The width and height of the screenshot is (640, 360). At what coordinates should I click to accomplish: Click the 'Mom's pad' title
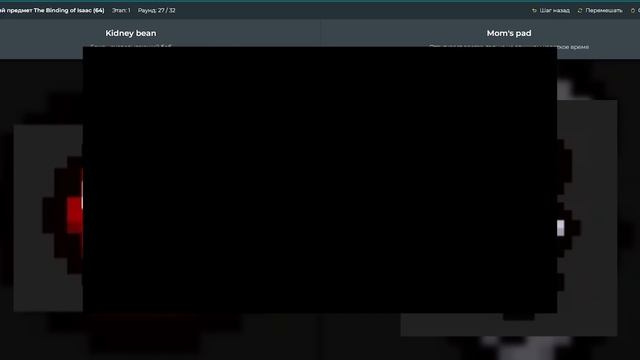click(509, 33)
